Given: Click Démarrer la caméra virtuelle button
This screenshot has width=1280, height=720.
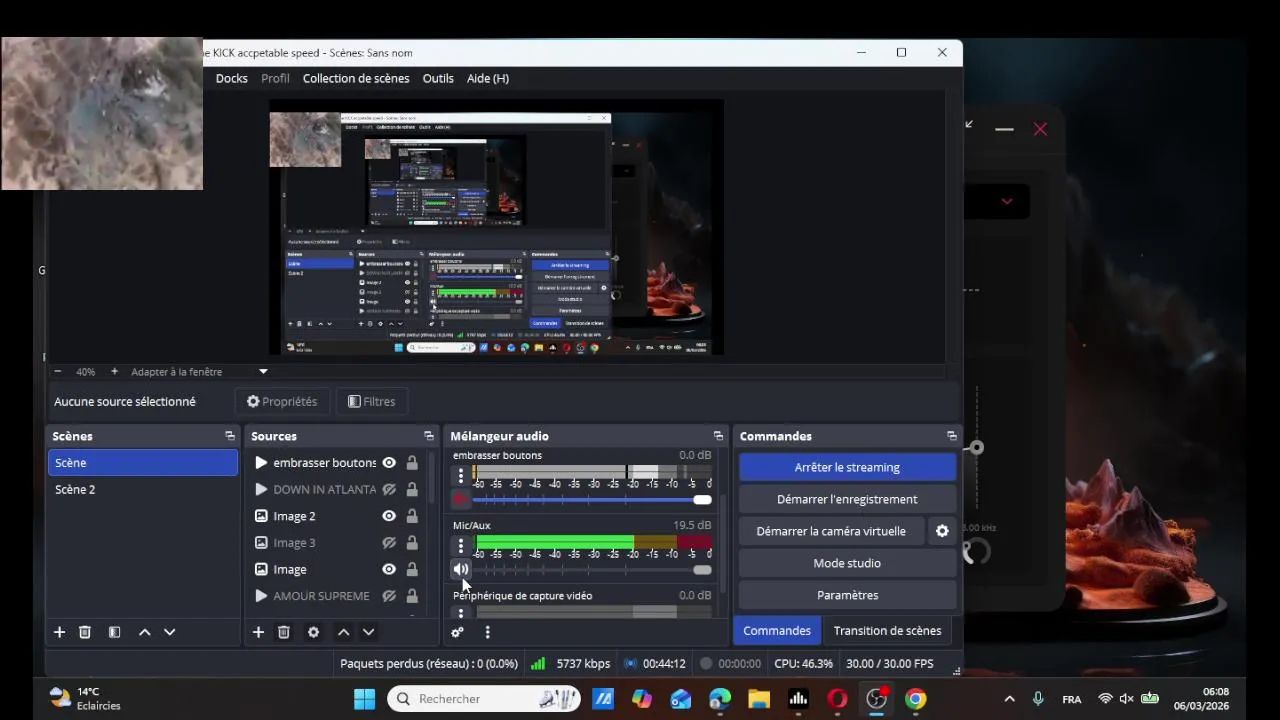Looking at the screenshot, I should coord(831,531).
